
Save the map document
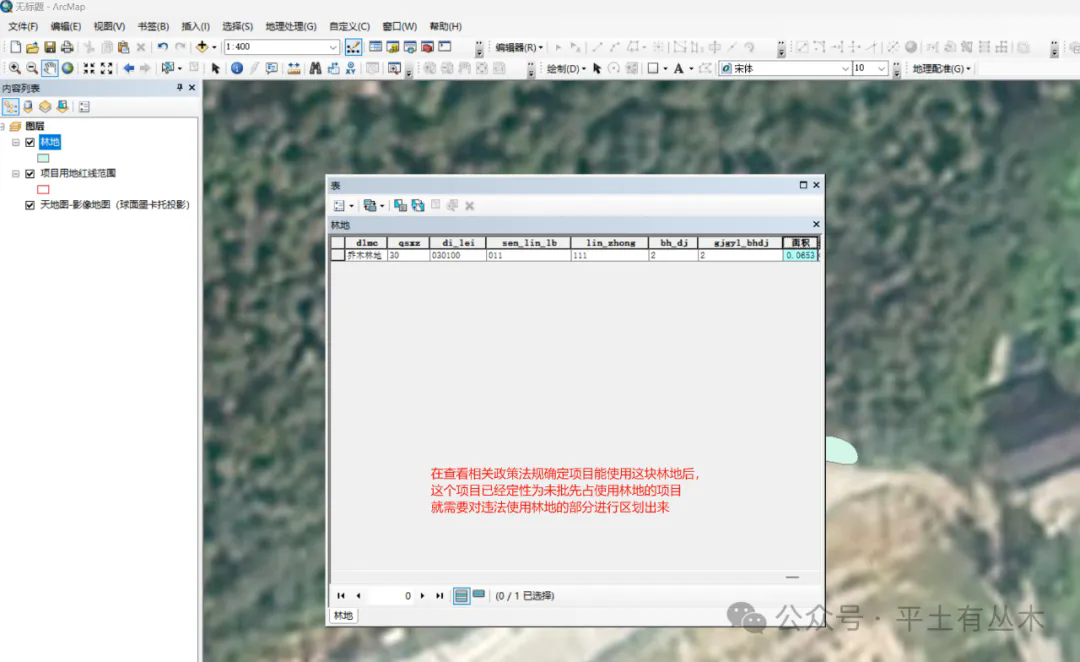click(49, 47)
